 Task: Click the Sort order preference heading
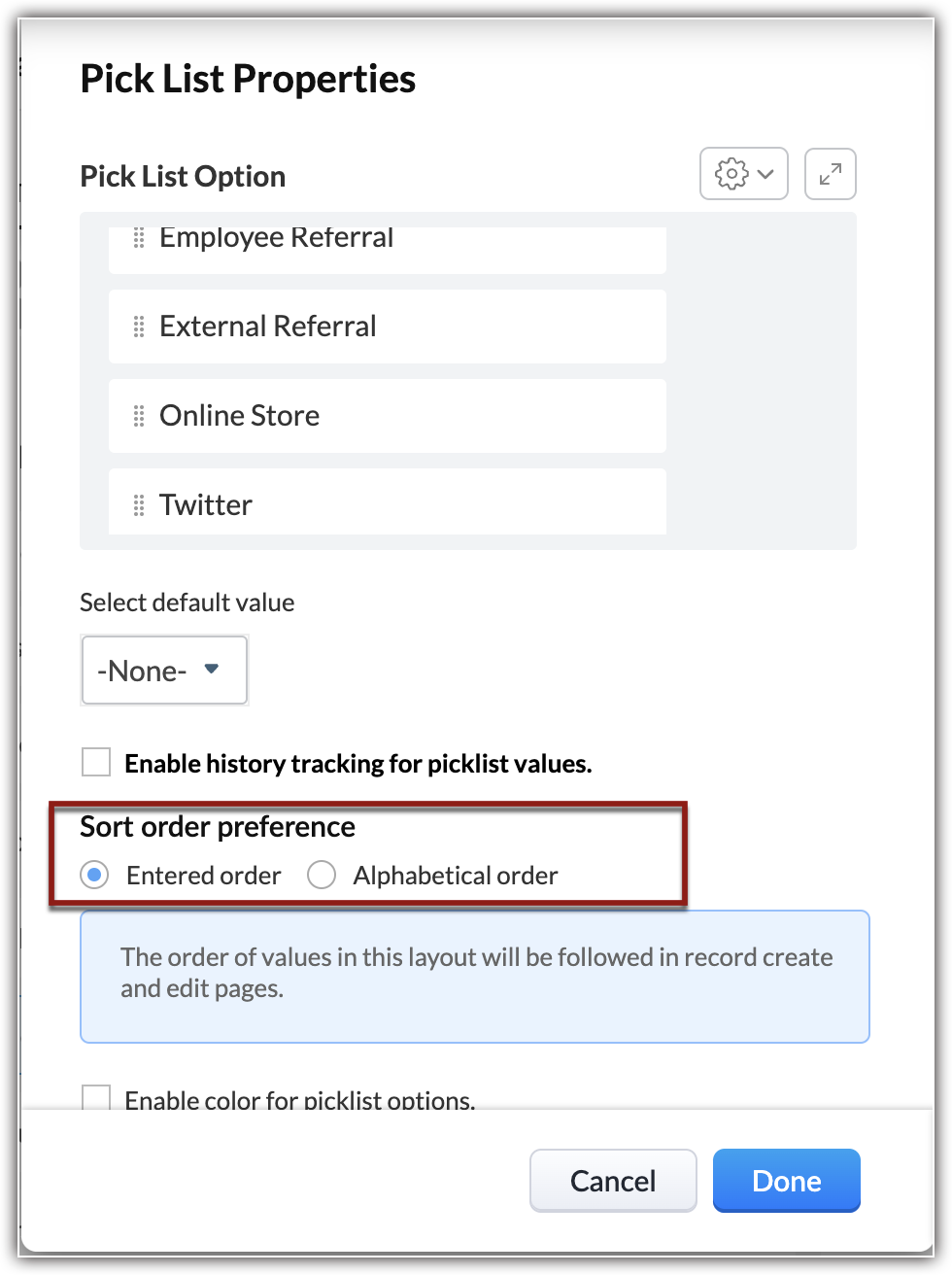click(218, 827)
